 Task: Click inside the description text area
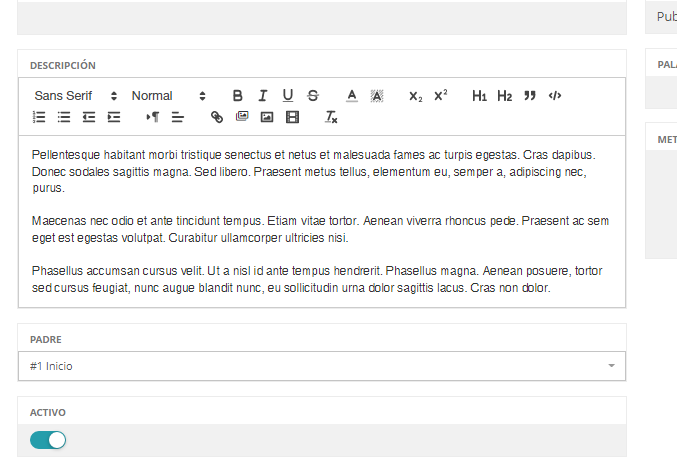click(322, 222)
